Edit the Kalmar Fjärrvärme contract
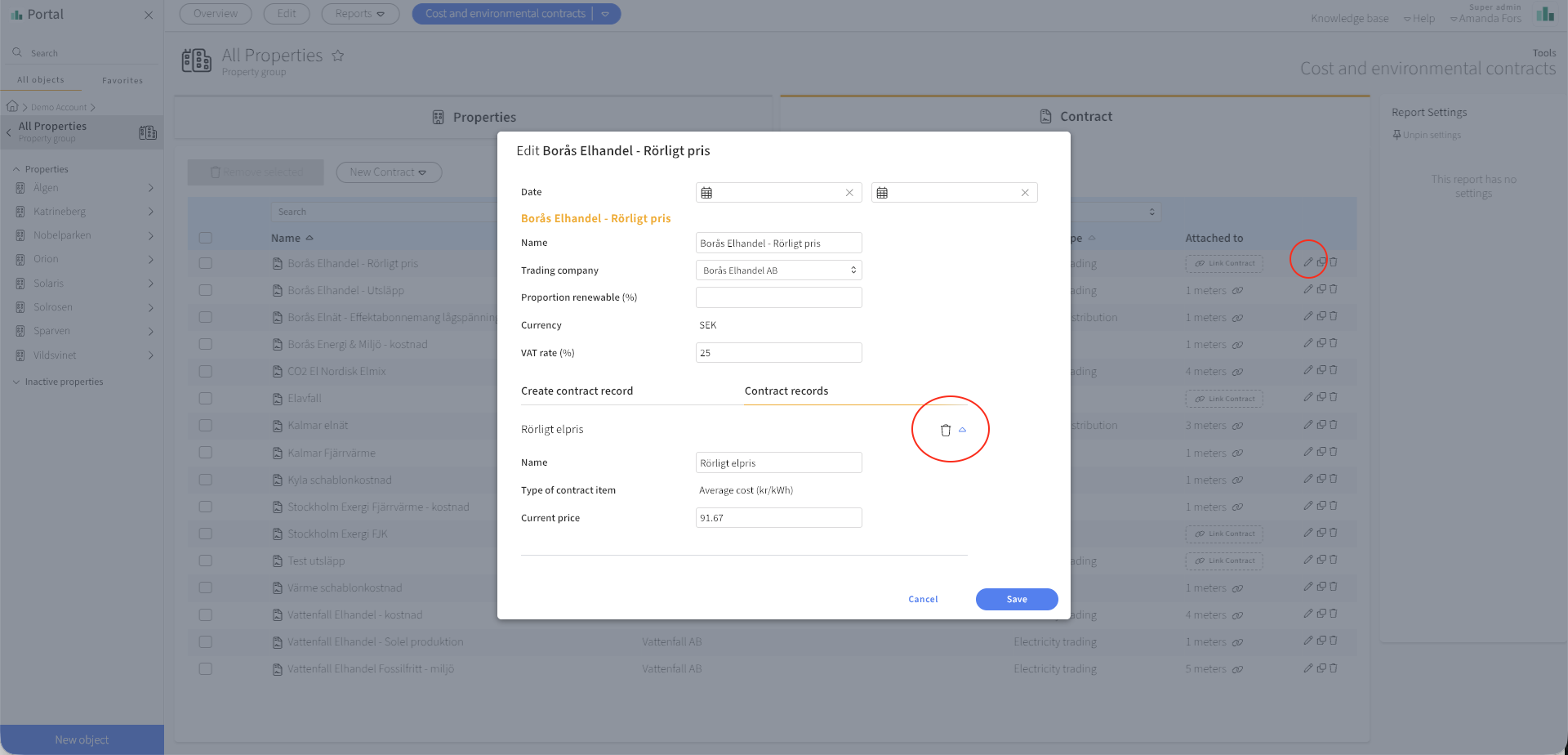Screen dimensions: 1568x755 click(x=1307, y=452)
